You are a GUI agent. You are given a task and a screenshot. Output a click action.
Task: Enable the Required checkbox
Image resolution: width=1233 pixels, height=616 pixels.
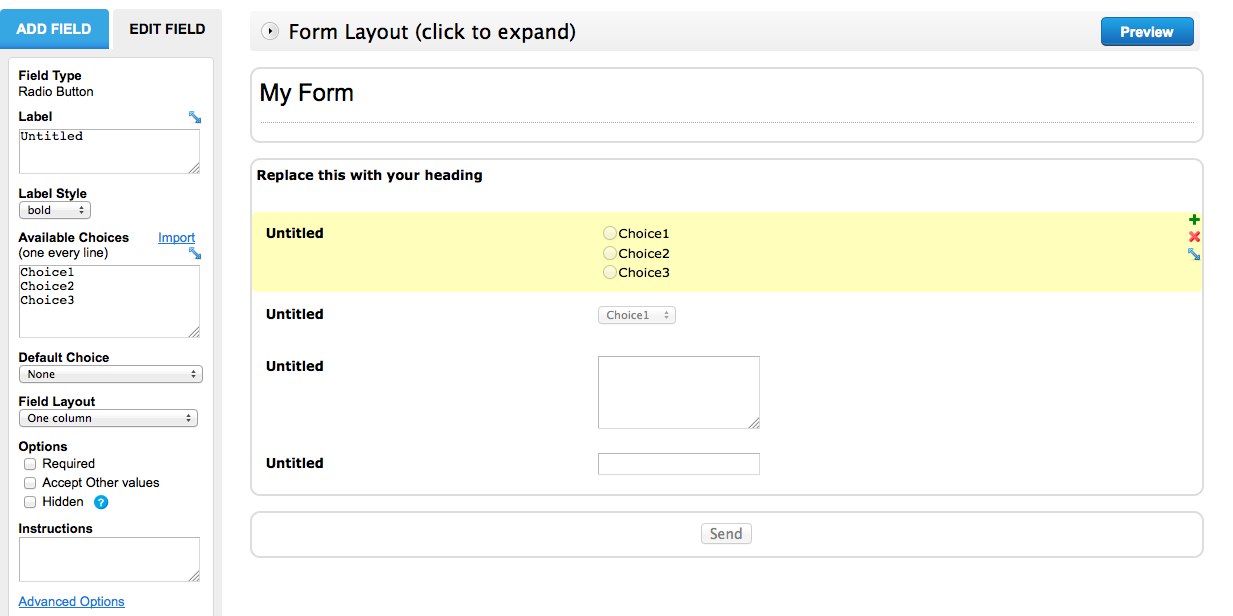tap(29, 463)
